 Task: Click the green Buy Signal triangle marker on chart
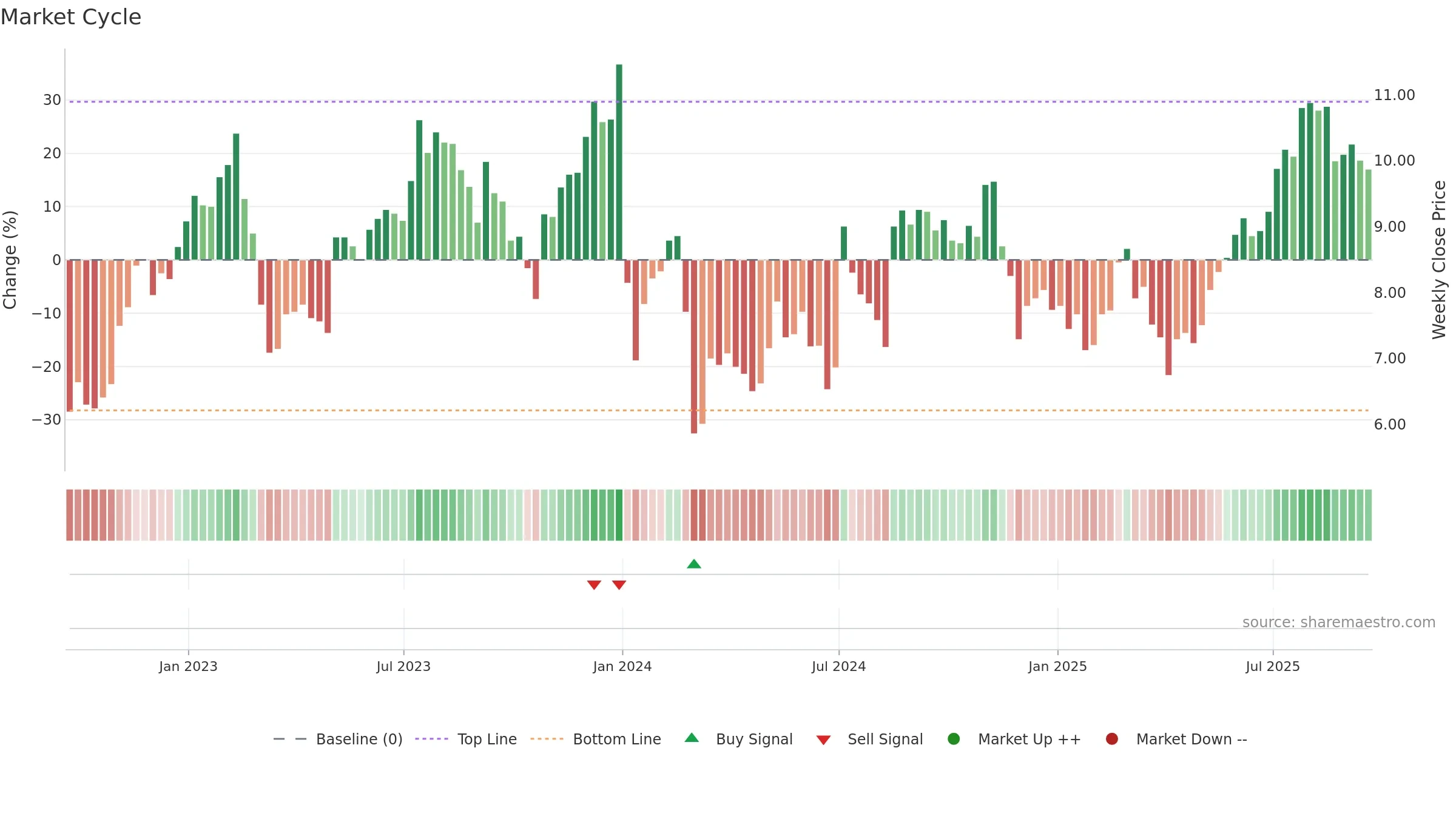pyautogui.click(x=694, y=564)
